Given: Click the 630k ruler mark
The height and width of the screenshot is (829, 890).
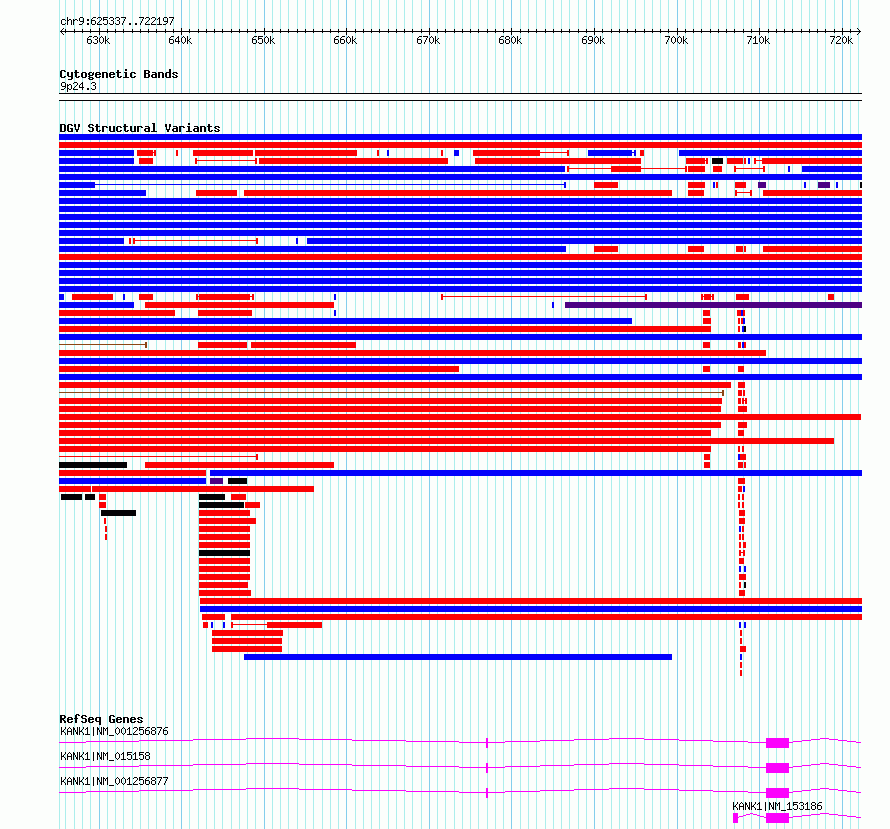Looking at the screenshot, I should (98, 41).
